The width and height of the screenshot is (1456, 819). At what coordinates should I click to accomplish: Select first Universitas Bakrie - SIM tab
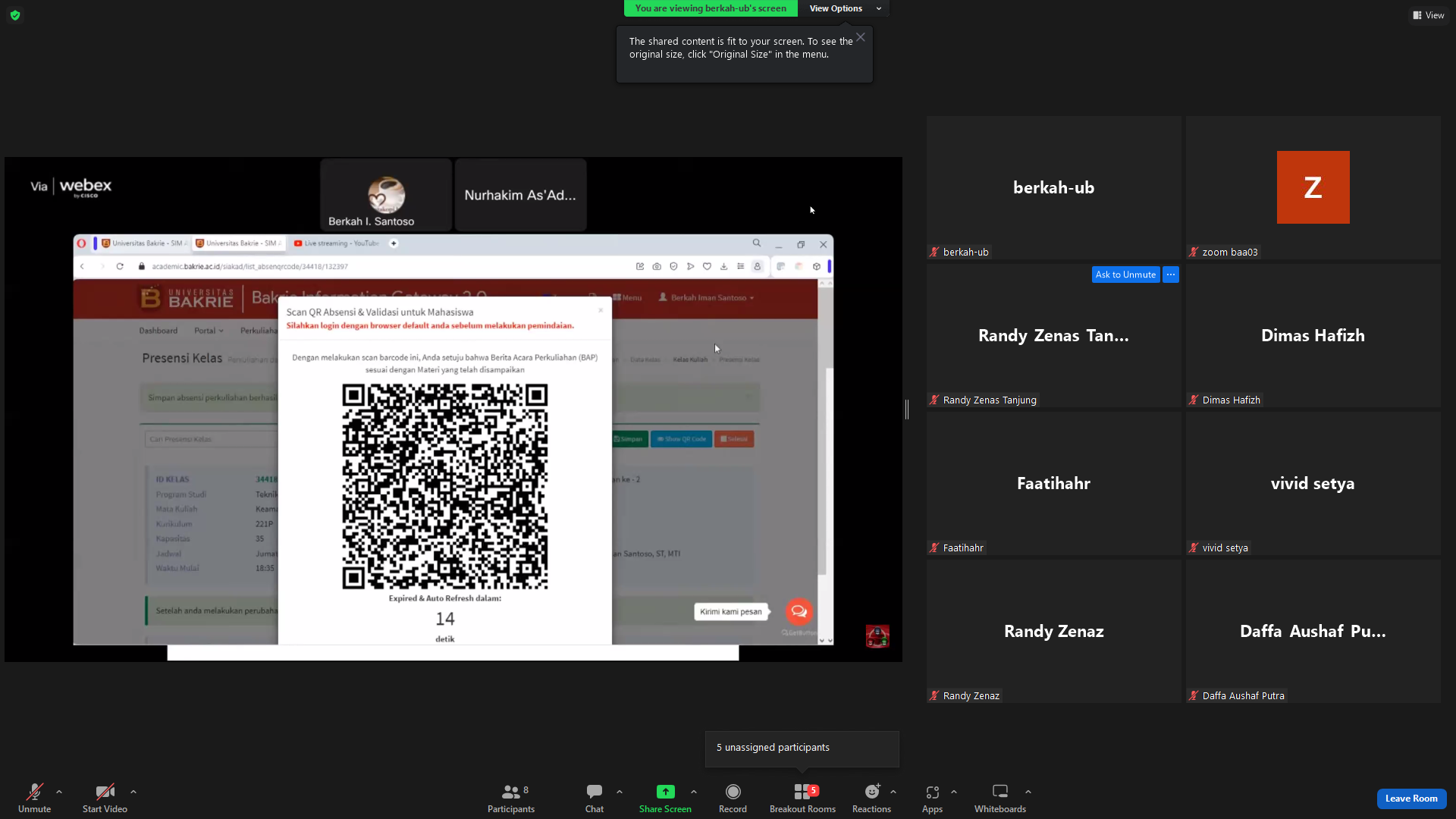click(143, 243)
